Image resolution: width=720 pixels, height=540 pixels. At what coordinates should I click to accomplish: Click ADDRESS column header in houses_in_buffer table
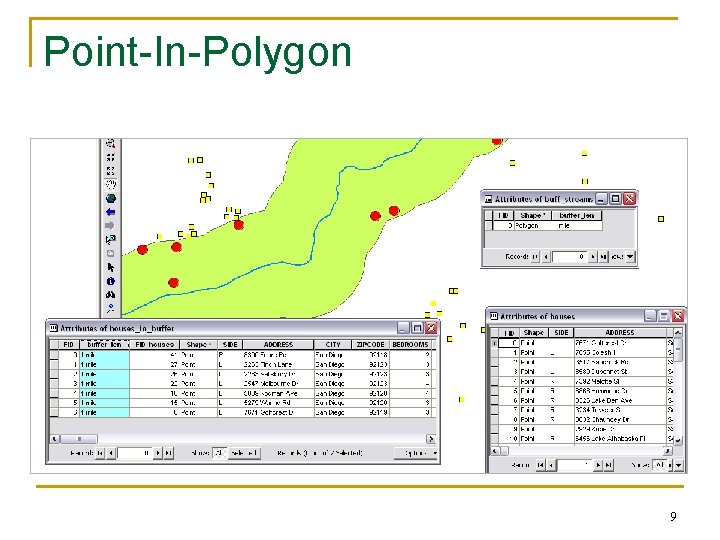click(x=278, y=344)
